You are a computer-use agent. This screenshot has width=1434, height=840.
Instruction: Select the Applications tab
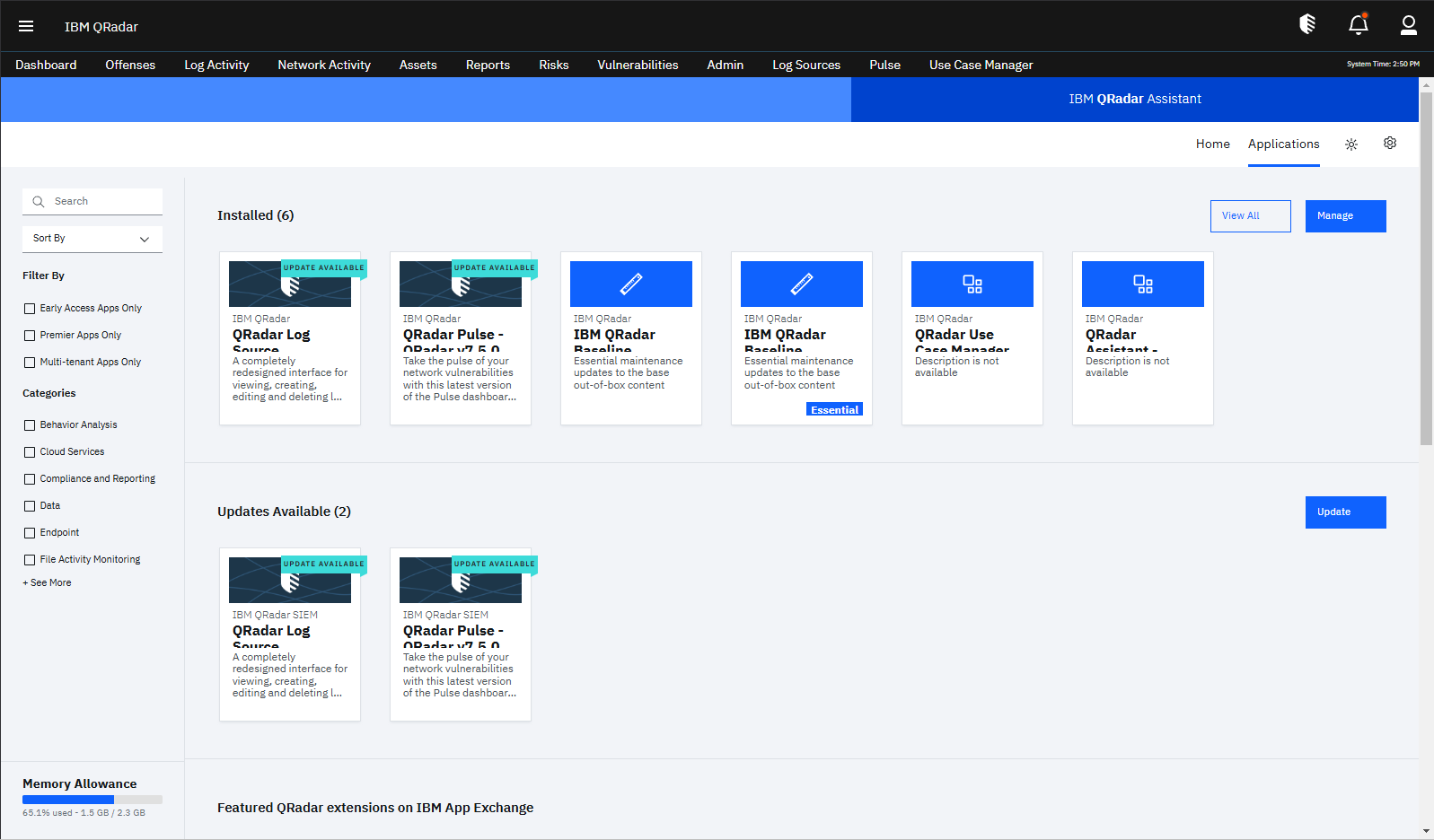click(x=1284, y=144)
